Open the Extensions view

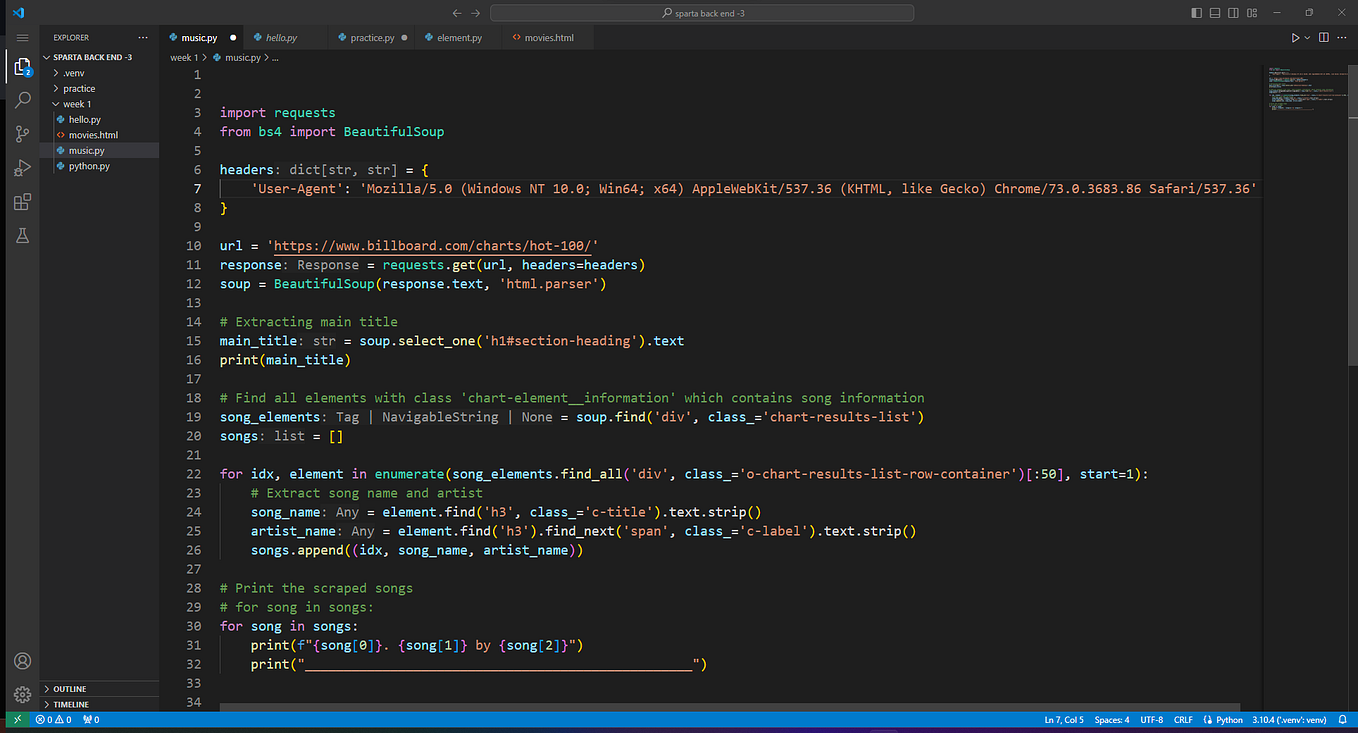(22, 201)
